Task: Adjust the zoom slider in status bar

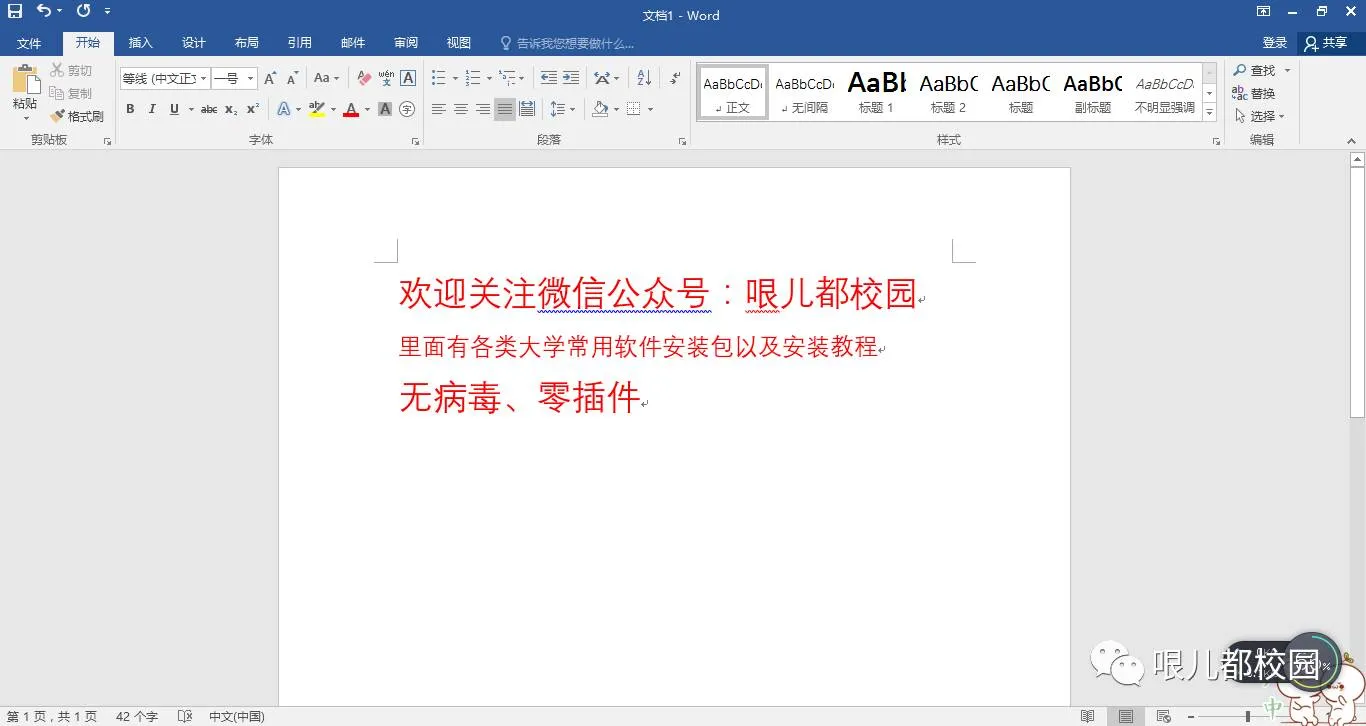Action: coord(1248,716)
